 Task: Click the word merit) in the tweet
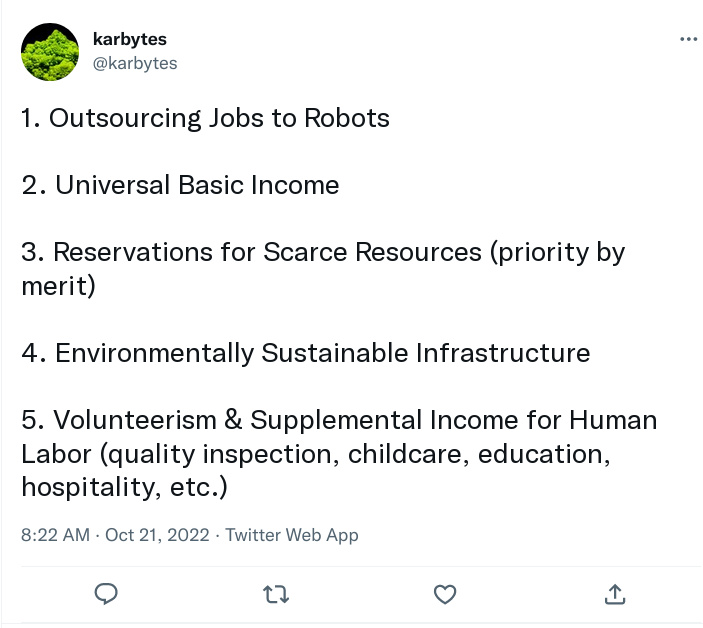point(59,286)
